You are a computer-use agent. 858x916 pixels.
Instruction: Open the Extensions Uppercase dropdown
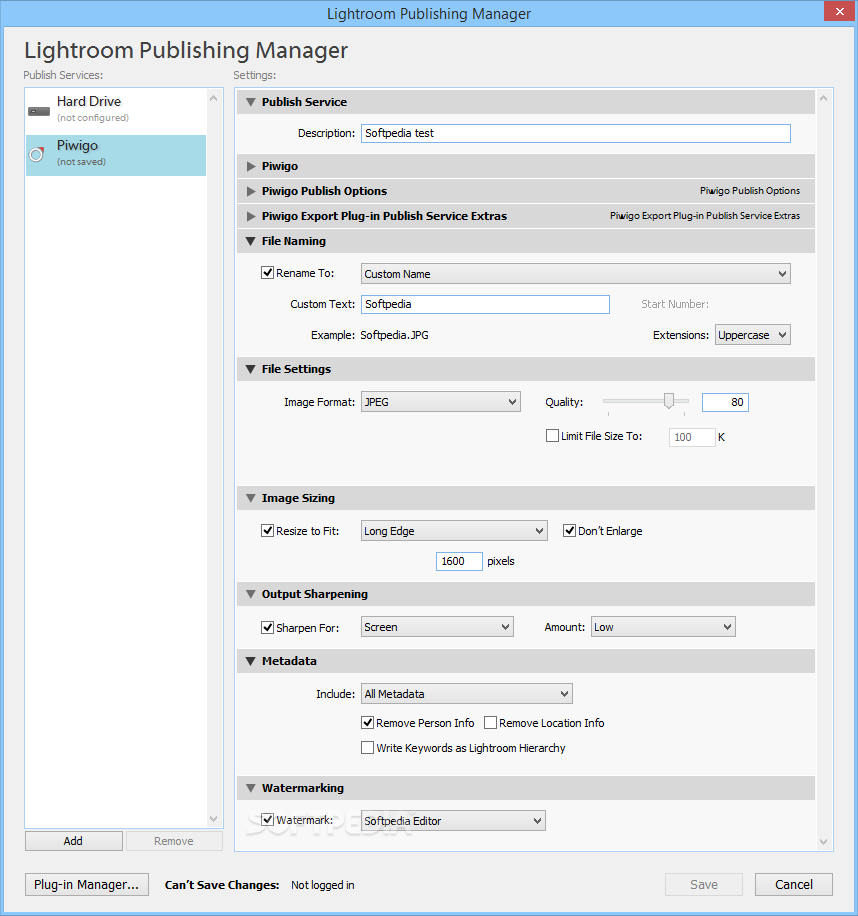point(752,335)
